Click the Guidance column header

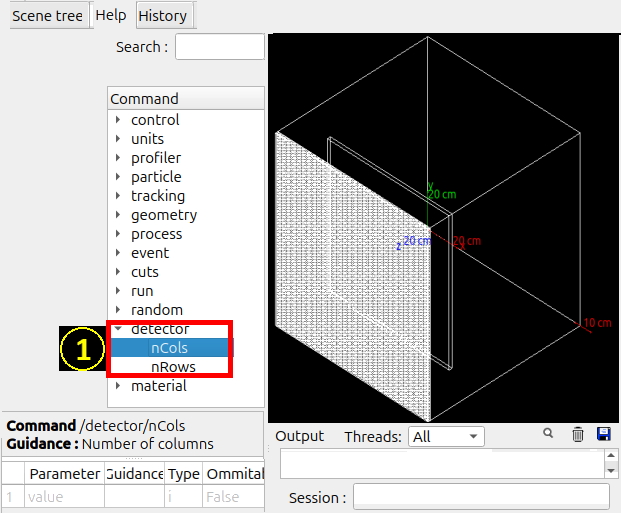(134, 473)
